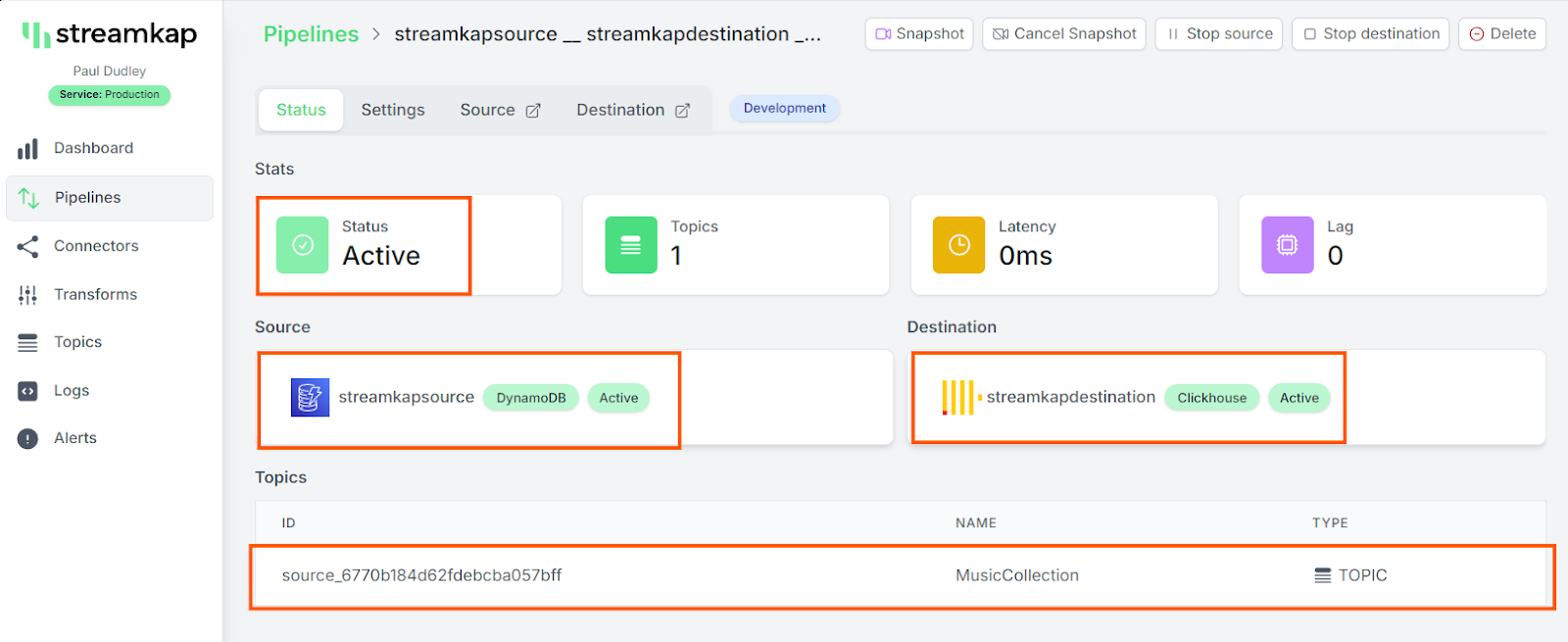The width and height of the screenshot is (1568, 642).
Task: Navigate to Dashboard in sidebar
Action: (110, 148)
